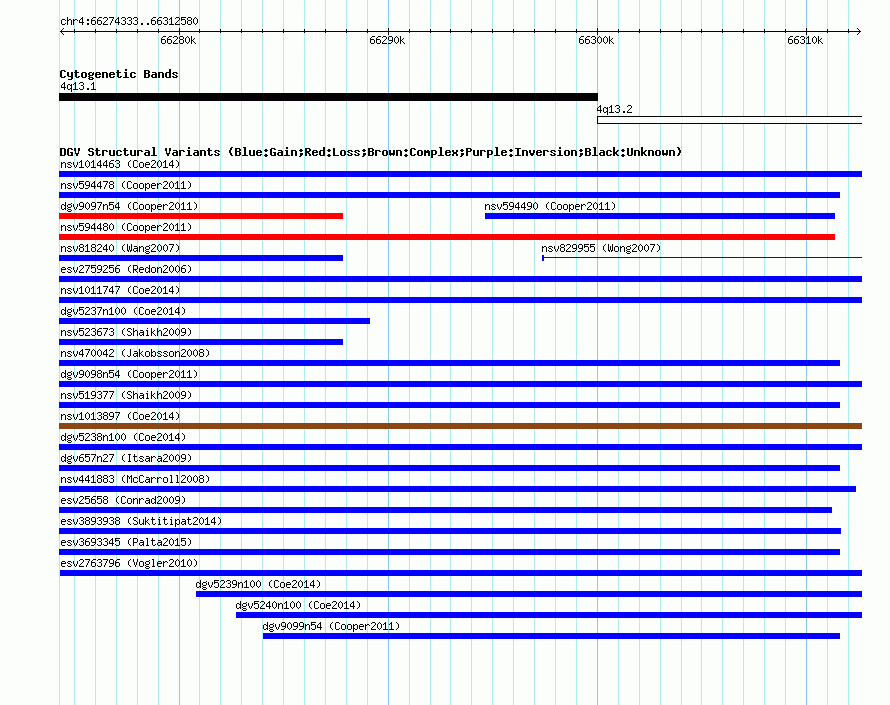Click the right arrow on the ruler
The width and height of the screenshot is (890, 705).
[858, 32]
